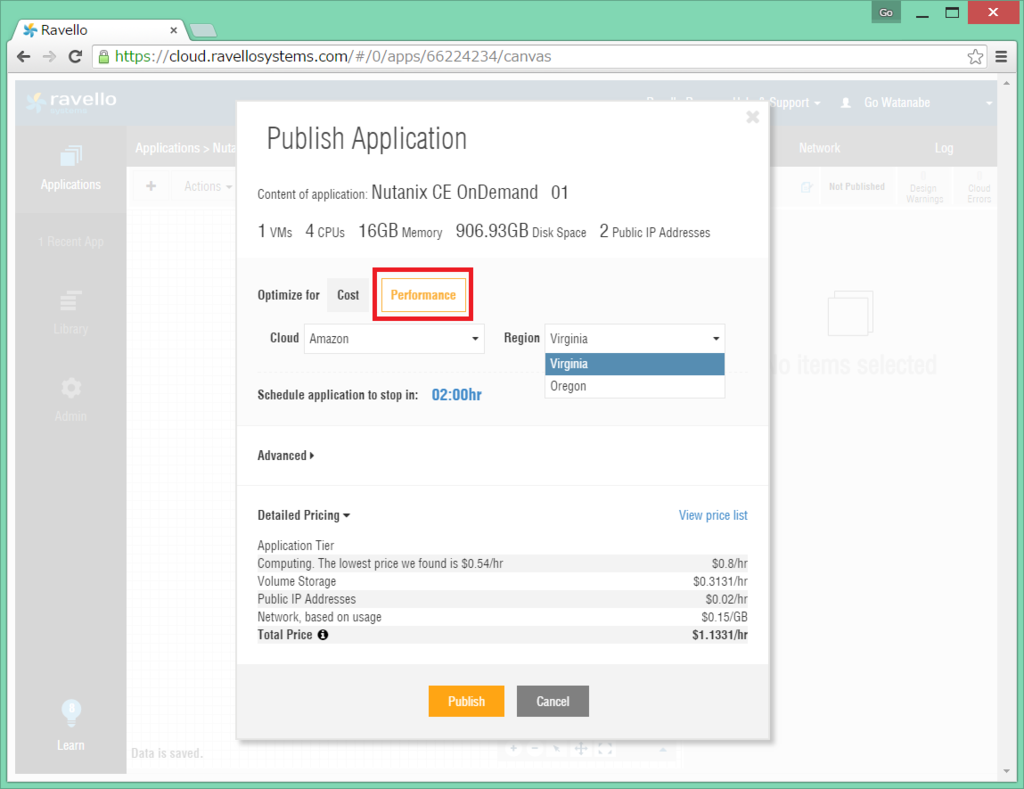Viewport: 1024px width, 789px height.
Task: Click the browser address bar URL
Action: 333,57
